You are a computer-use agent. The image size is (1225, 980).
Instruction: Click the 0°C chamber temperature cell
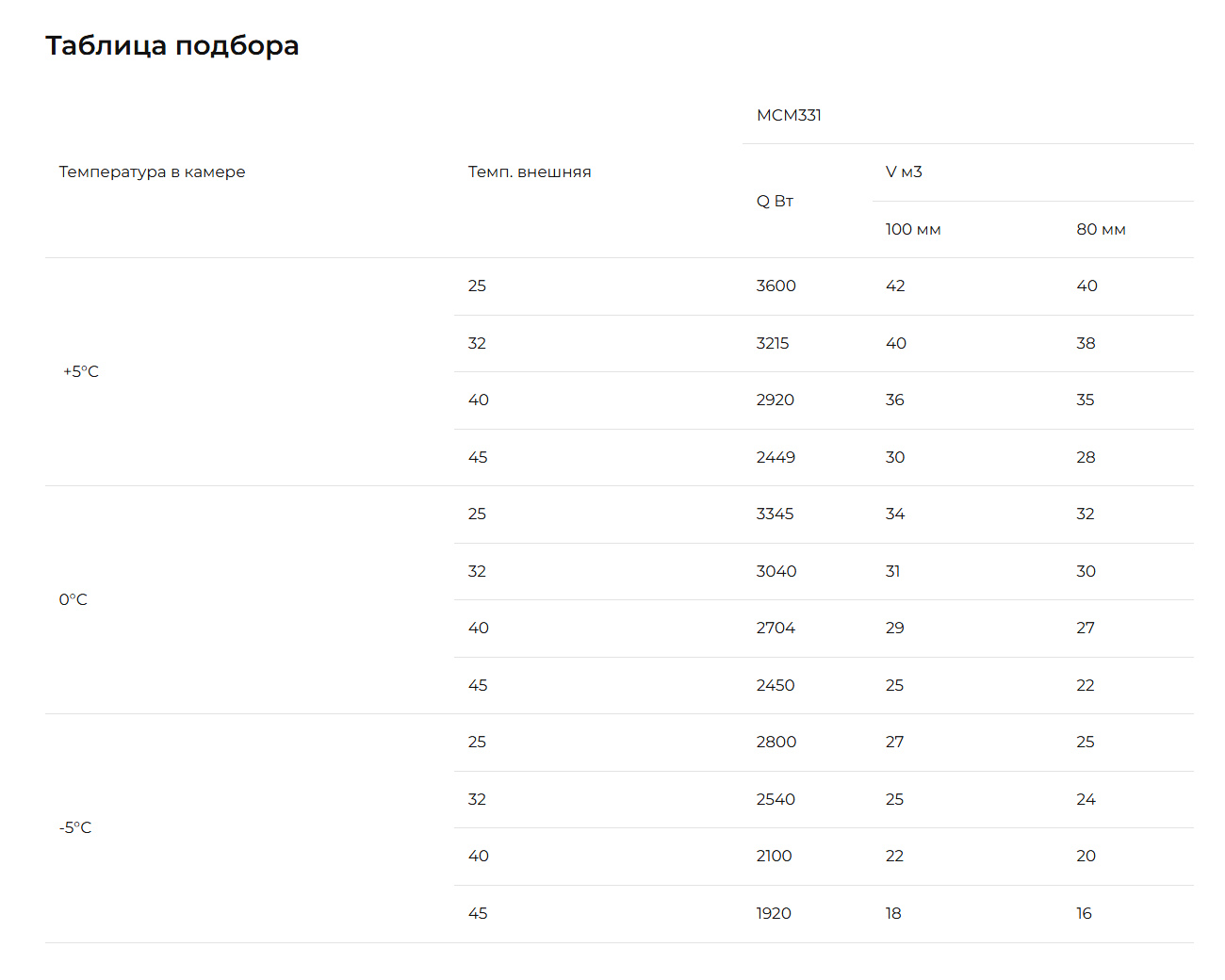pyautogui.click(x=73, y=599)
